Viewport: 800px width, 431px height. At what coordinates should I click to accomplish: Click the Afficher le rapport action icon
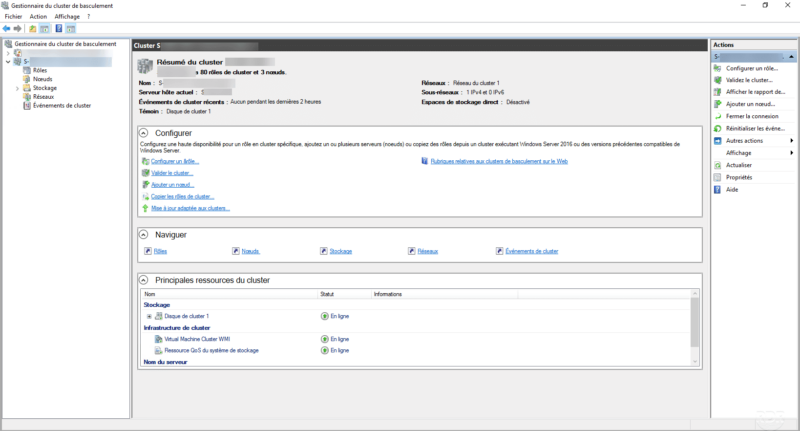[717, 92]
